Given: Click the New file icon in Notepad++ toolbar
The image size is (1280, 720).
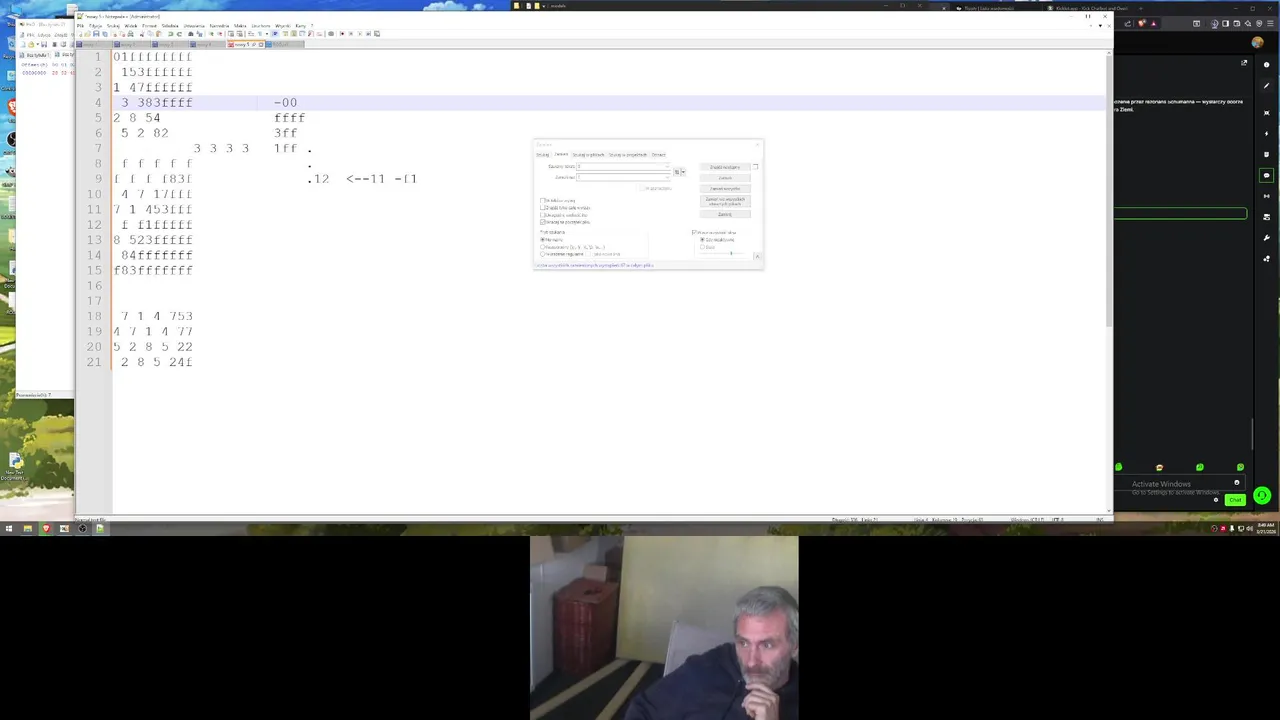Looking at the screenshot, I should click(80, 34).
